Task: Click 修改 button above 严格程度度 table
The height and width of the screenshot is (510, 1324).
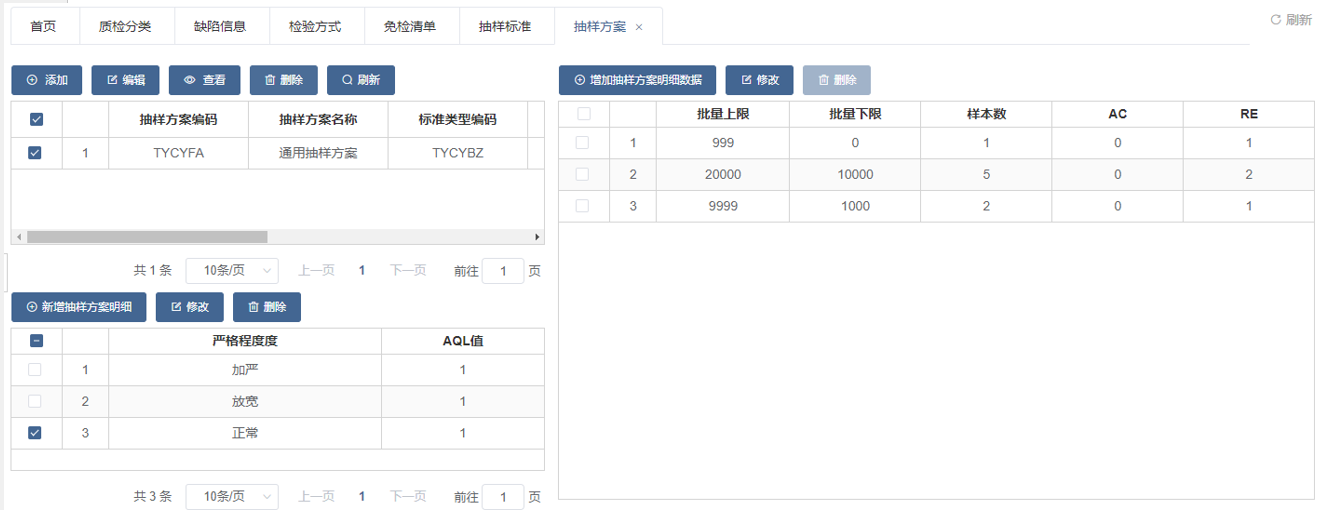Action: coord(189,307)
